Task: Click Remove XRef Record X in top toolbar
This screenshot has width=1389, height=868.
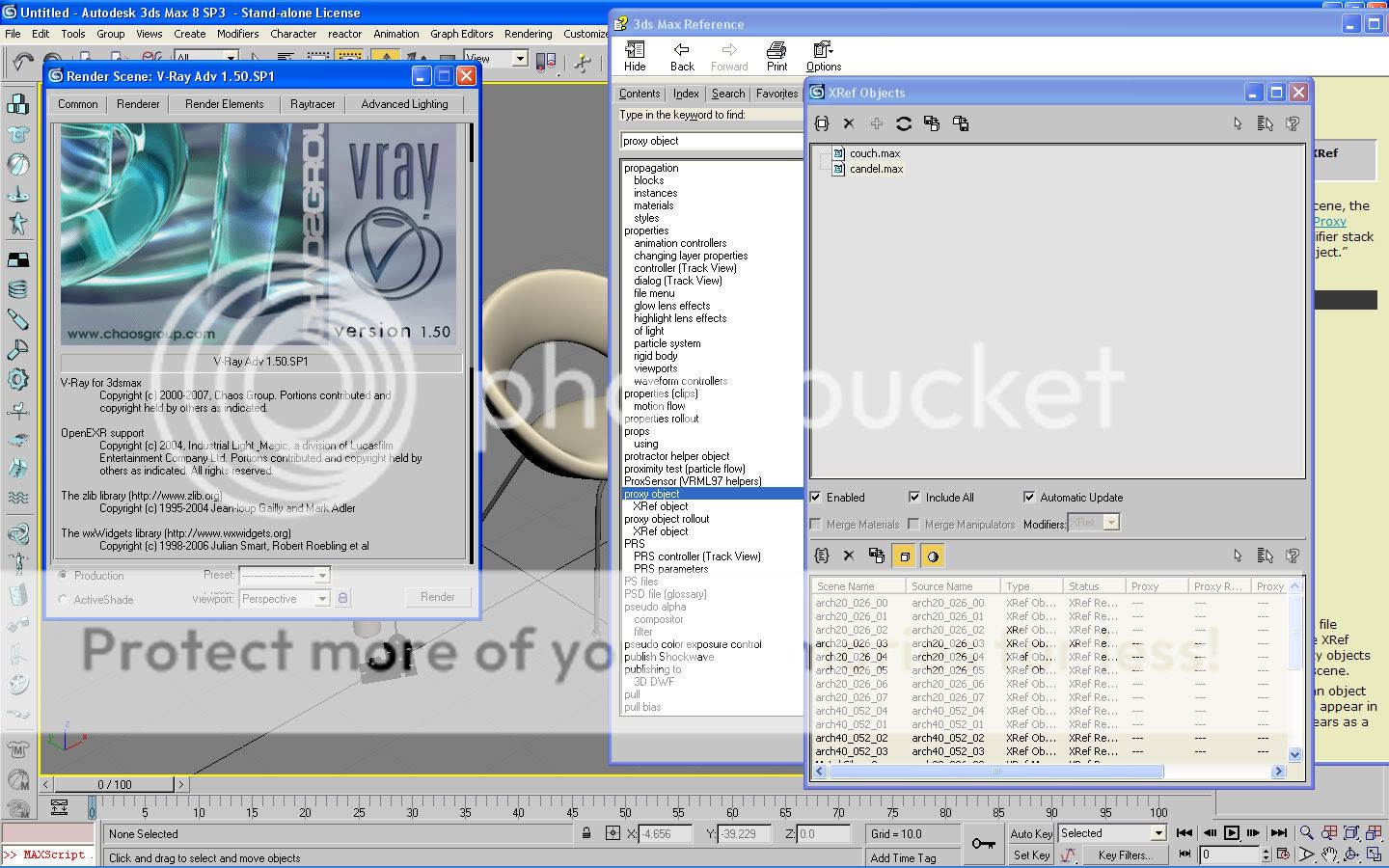Action: [x=849, y=123]
